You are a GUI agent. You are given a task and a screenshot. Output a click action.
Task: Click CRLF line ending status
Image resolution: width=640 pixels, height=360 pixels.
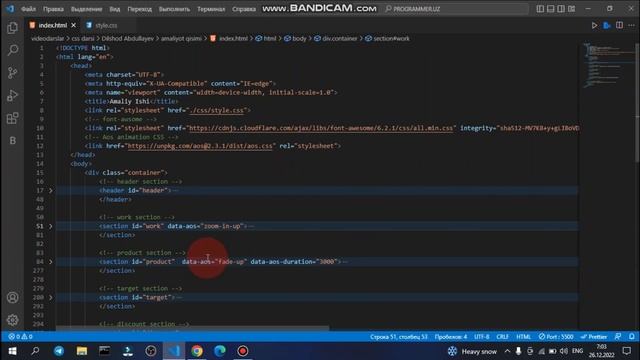(502, 337)
